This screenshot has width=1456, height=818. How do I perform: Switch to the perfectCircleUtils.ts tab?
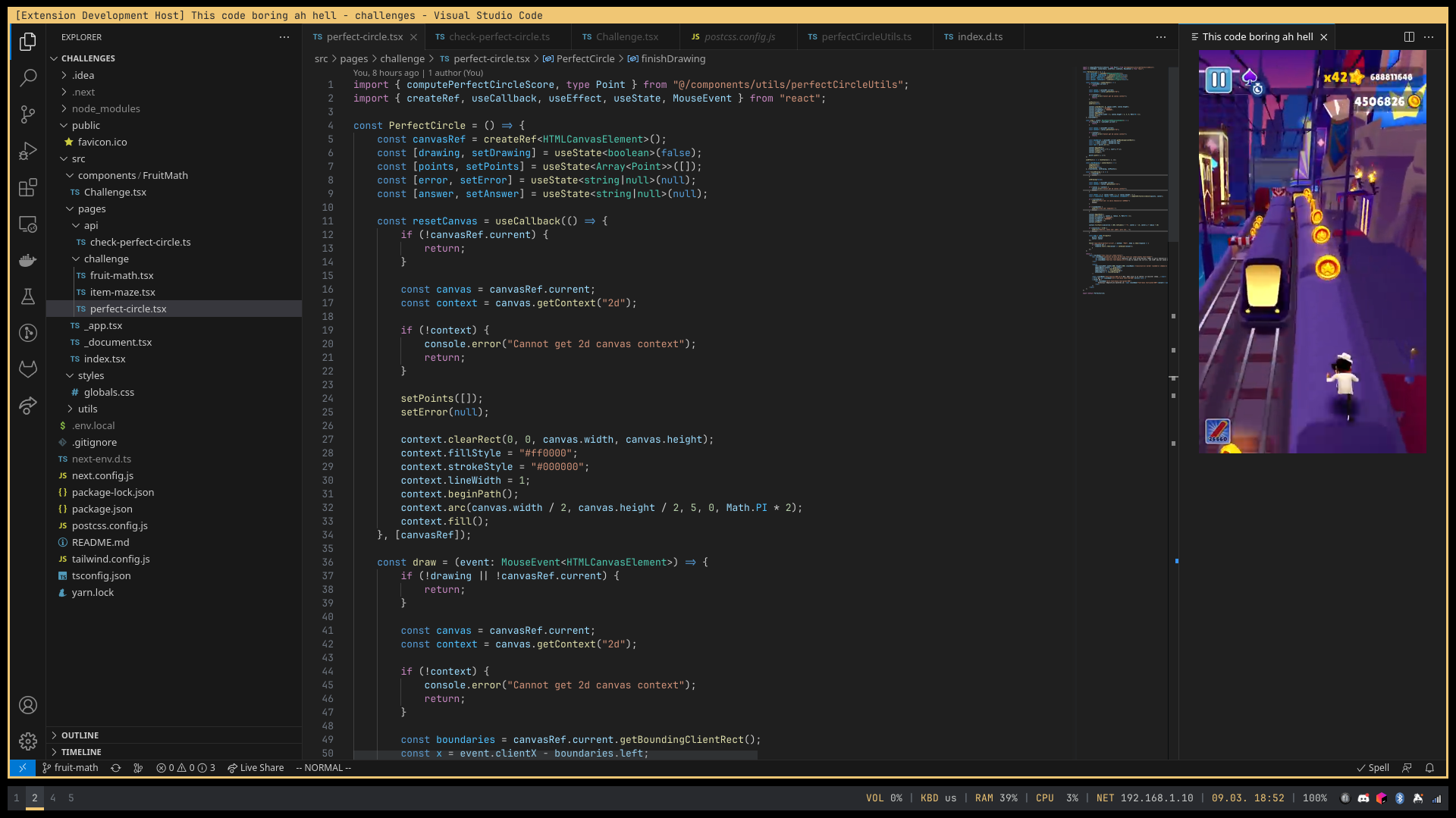(x=866, y=36)
